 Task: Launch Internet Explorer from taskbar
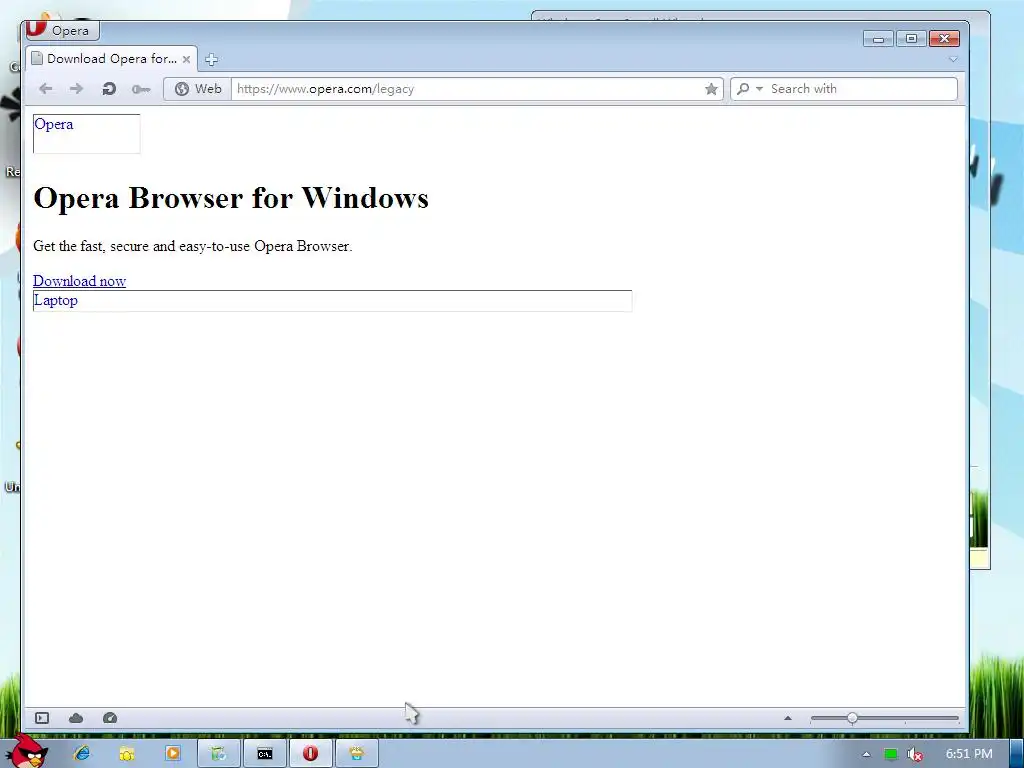82,754
